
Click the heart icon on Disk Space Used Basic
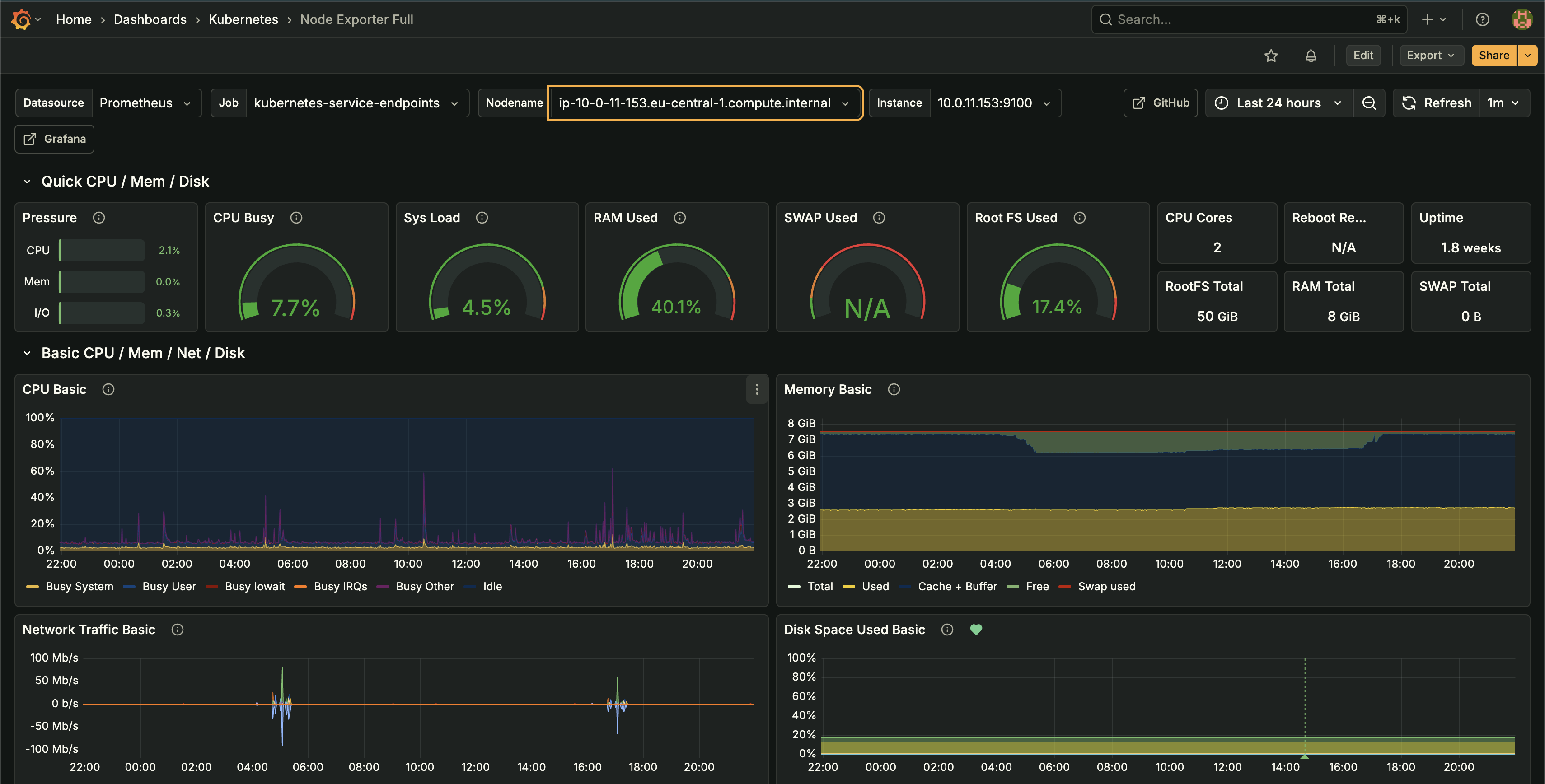coord(976,630)
